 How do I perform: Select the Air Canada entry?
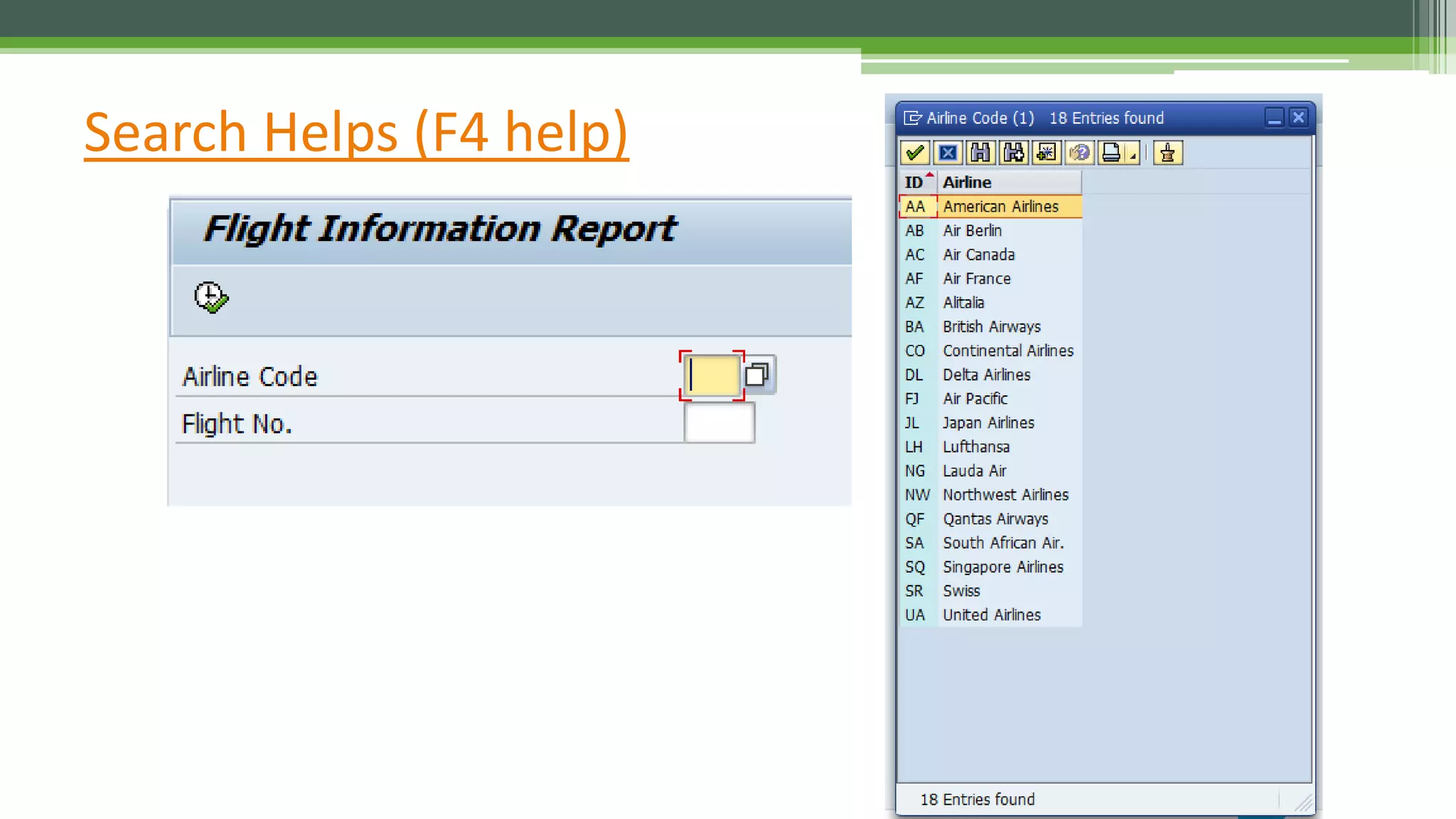point(990,255)
